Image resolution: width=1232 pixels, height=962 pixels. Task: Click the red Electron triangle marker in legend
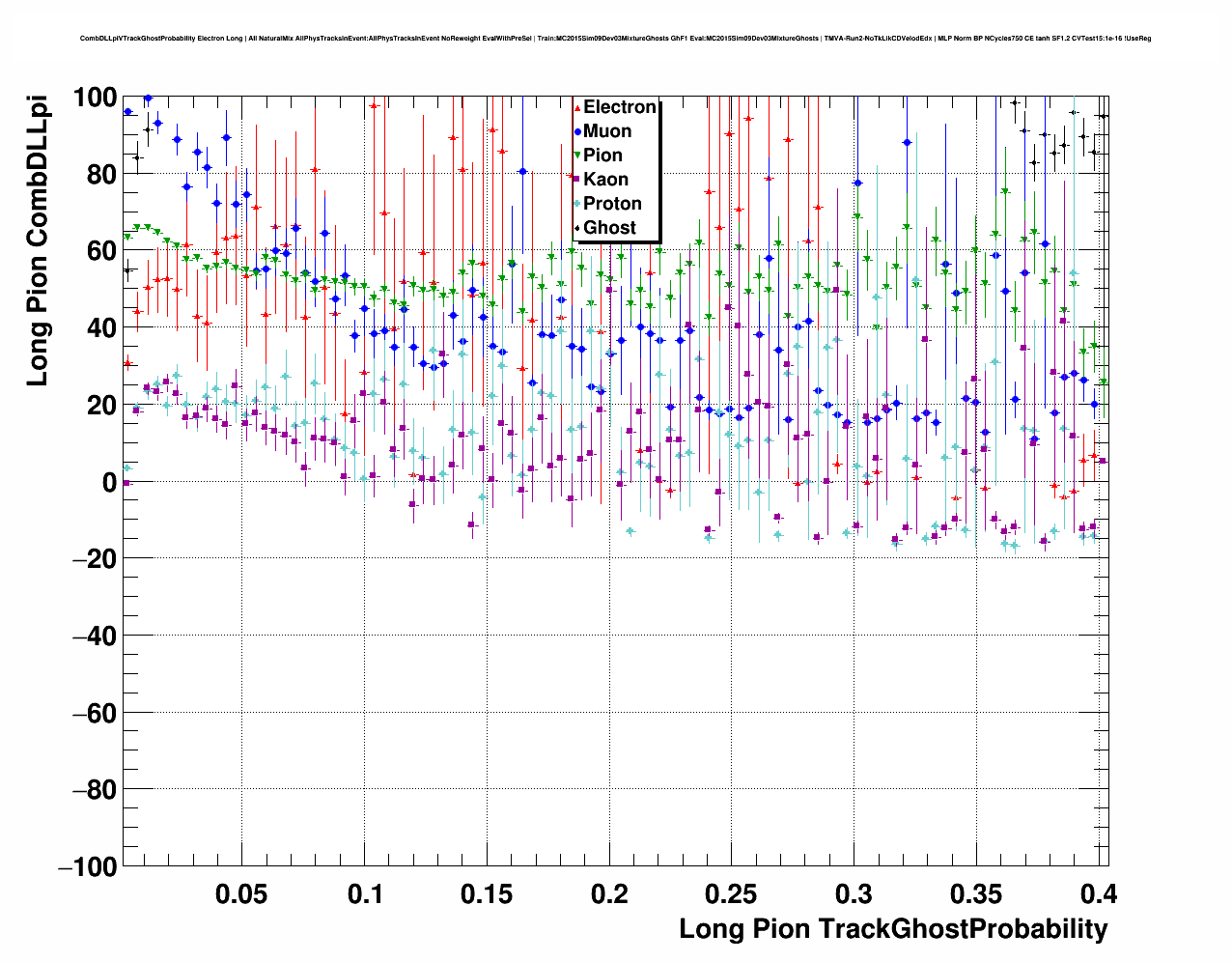(x=577, y=107)
